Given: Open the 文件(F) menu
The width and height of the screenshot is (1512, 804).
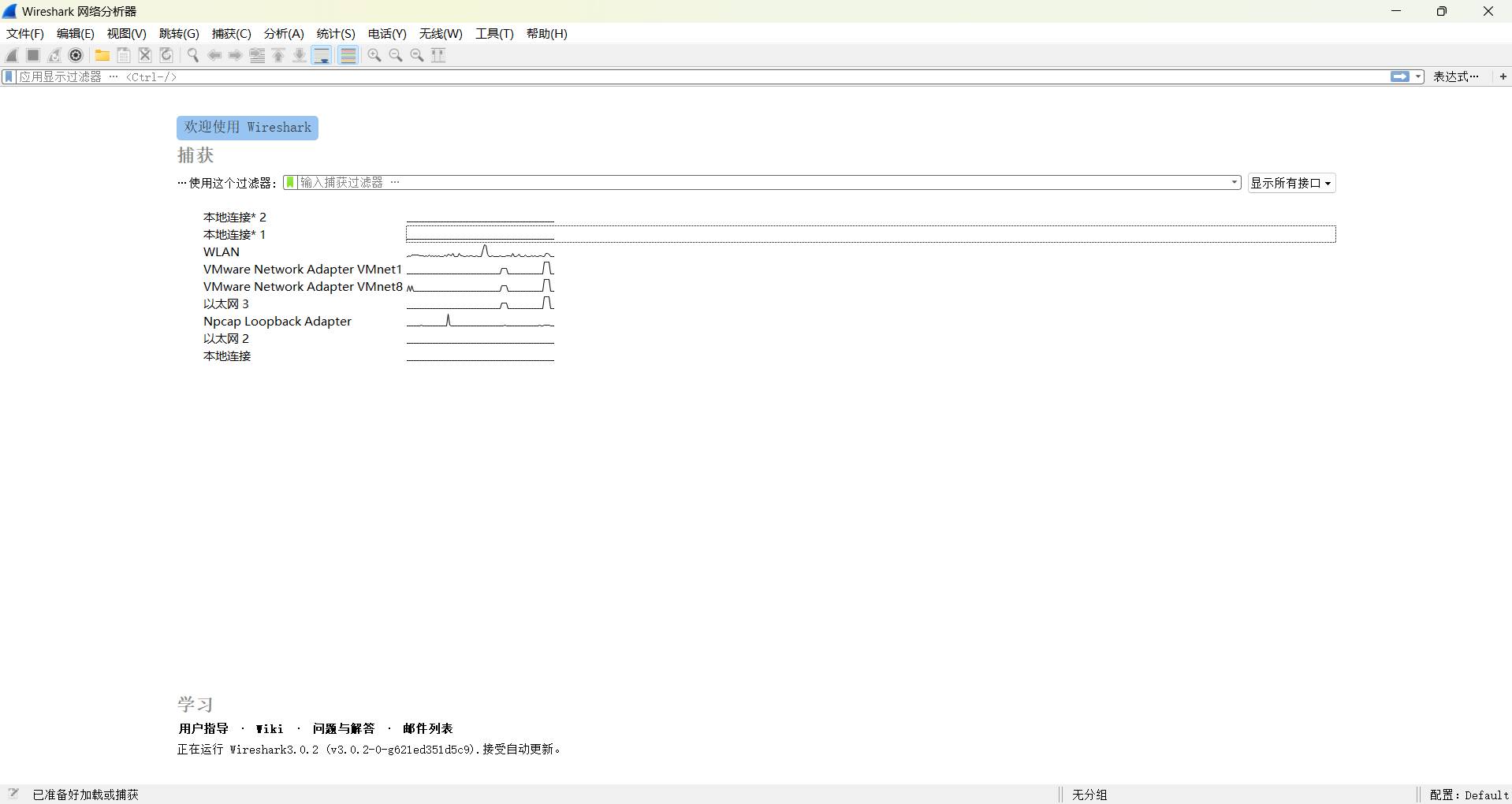Looking at the screenshot, I should tap(25, 34).
